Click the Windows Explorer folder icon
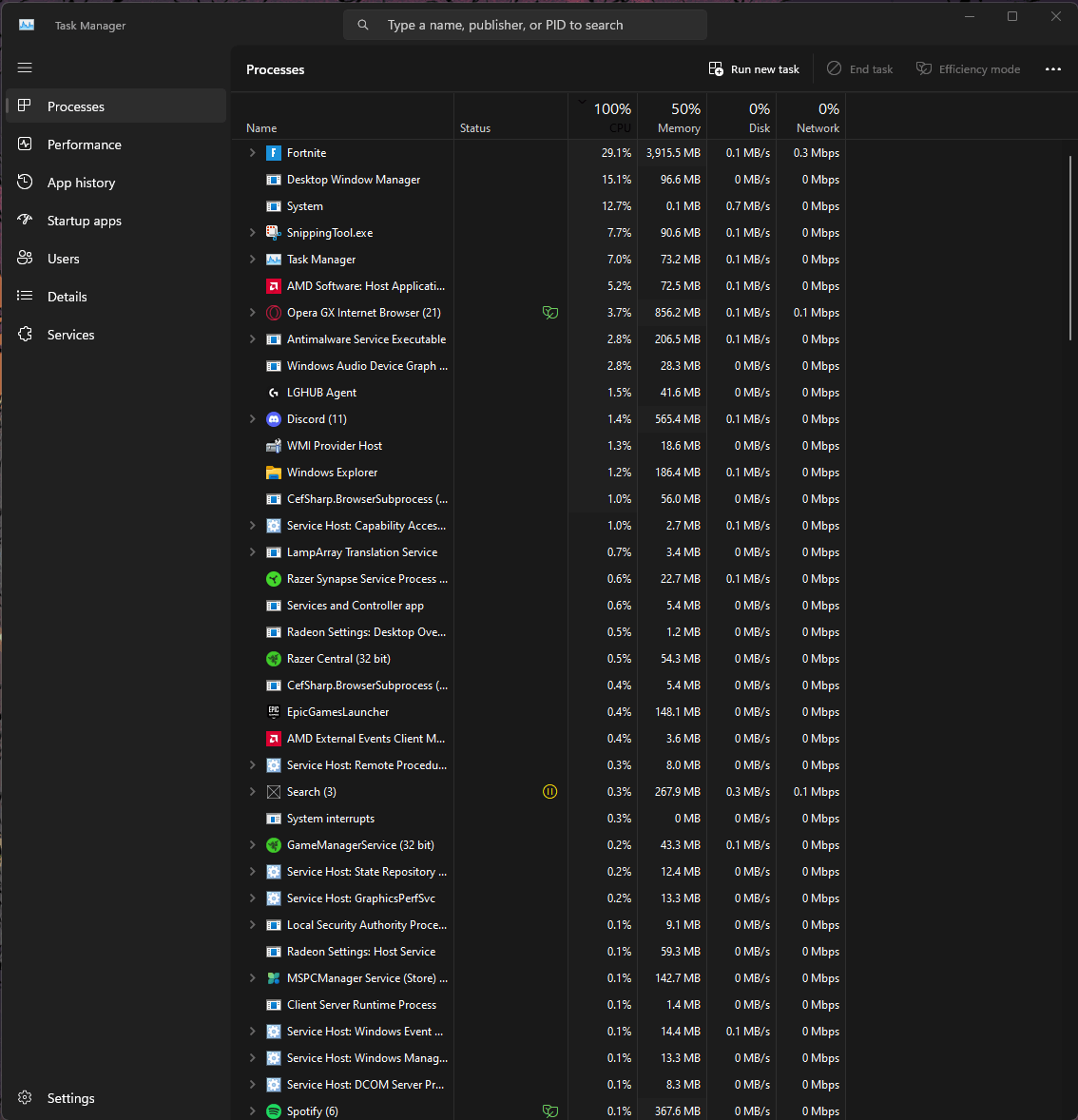This screenshot has height=1120, width=1078. 274,473
